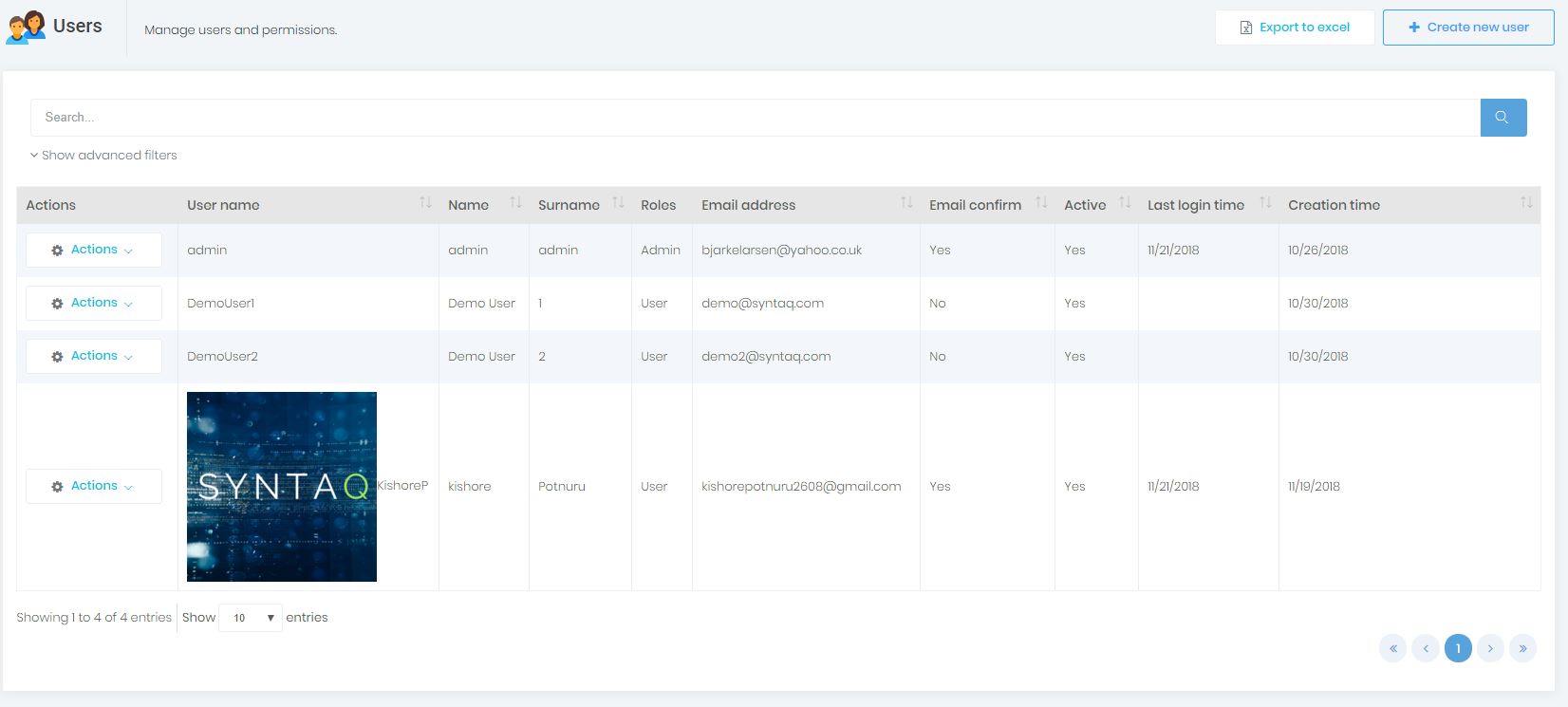Go to the first page of results
This screenshot has height=707, width=1568.
click(x=1392, y=648)
